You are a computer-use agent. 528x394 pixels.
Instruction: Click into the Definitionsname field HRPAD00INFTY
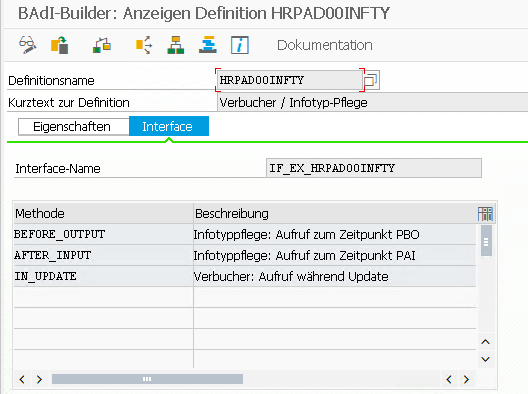click(290, 80)
